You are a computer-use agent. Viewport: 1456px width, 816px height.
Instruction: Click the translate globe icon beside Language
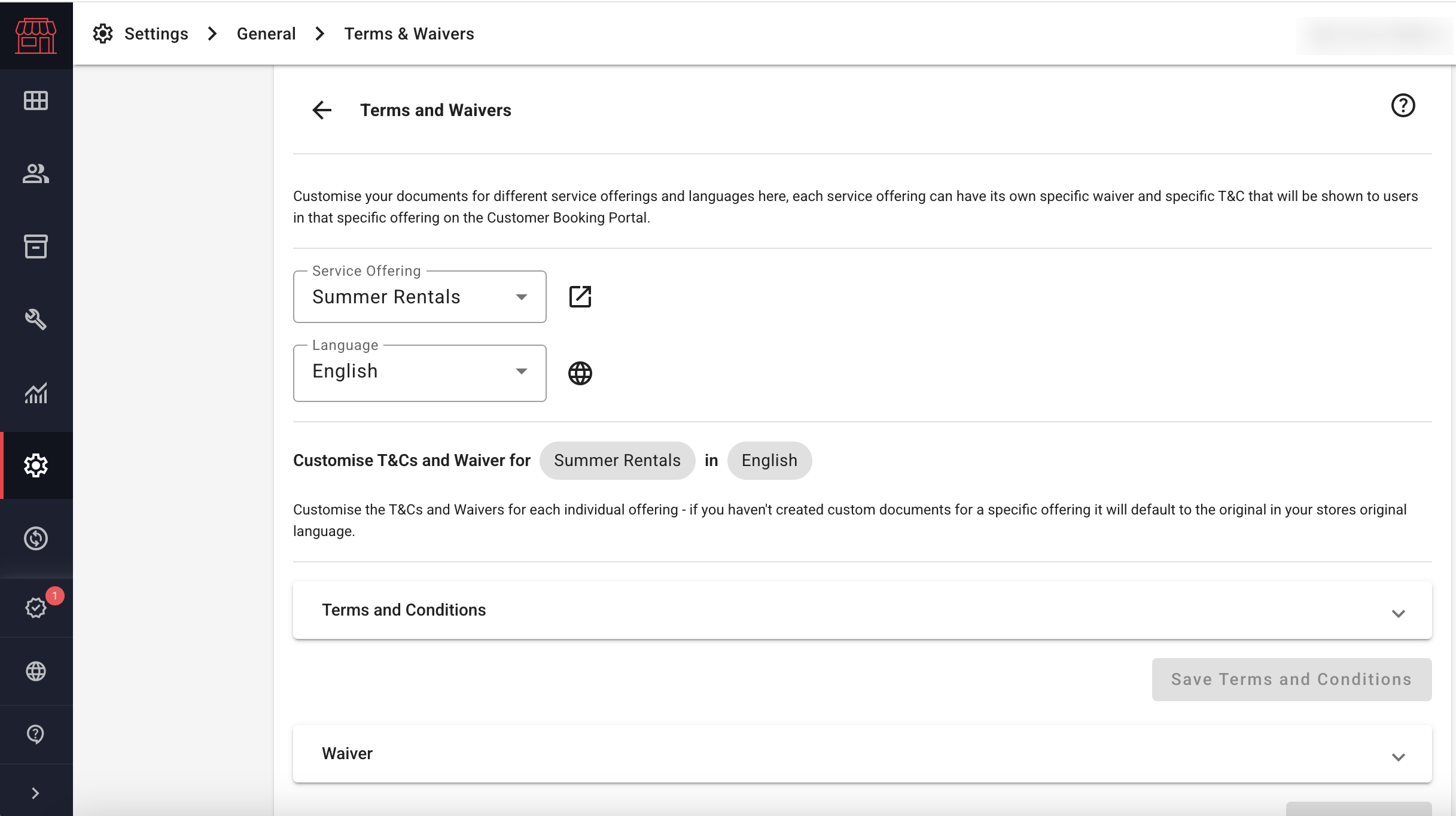(x=580, y=373)
